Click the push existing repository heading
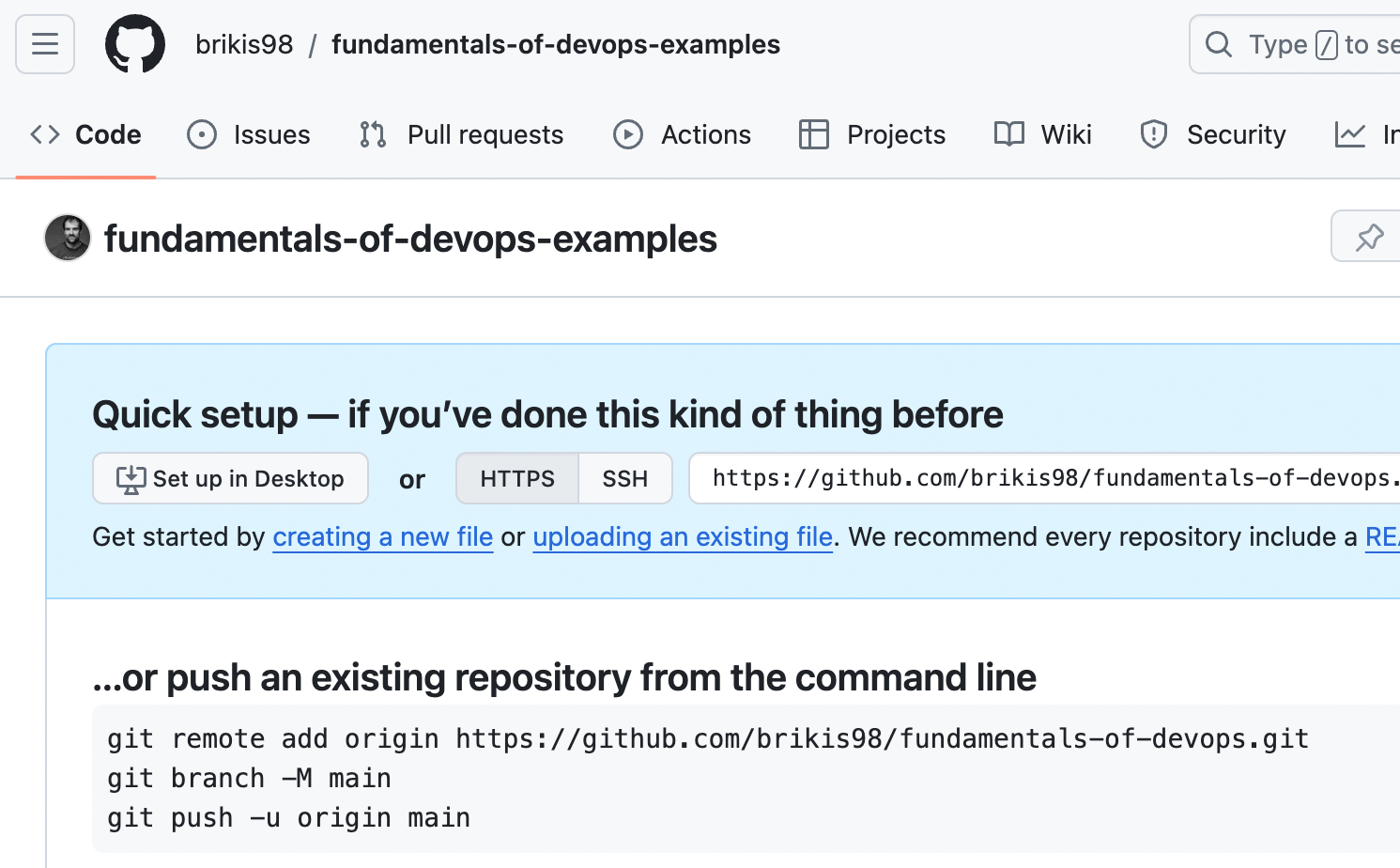 pos(564,677)
